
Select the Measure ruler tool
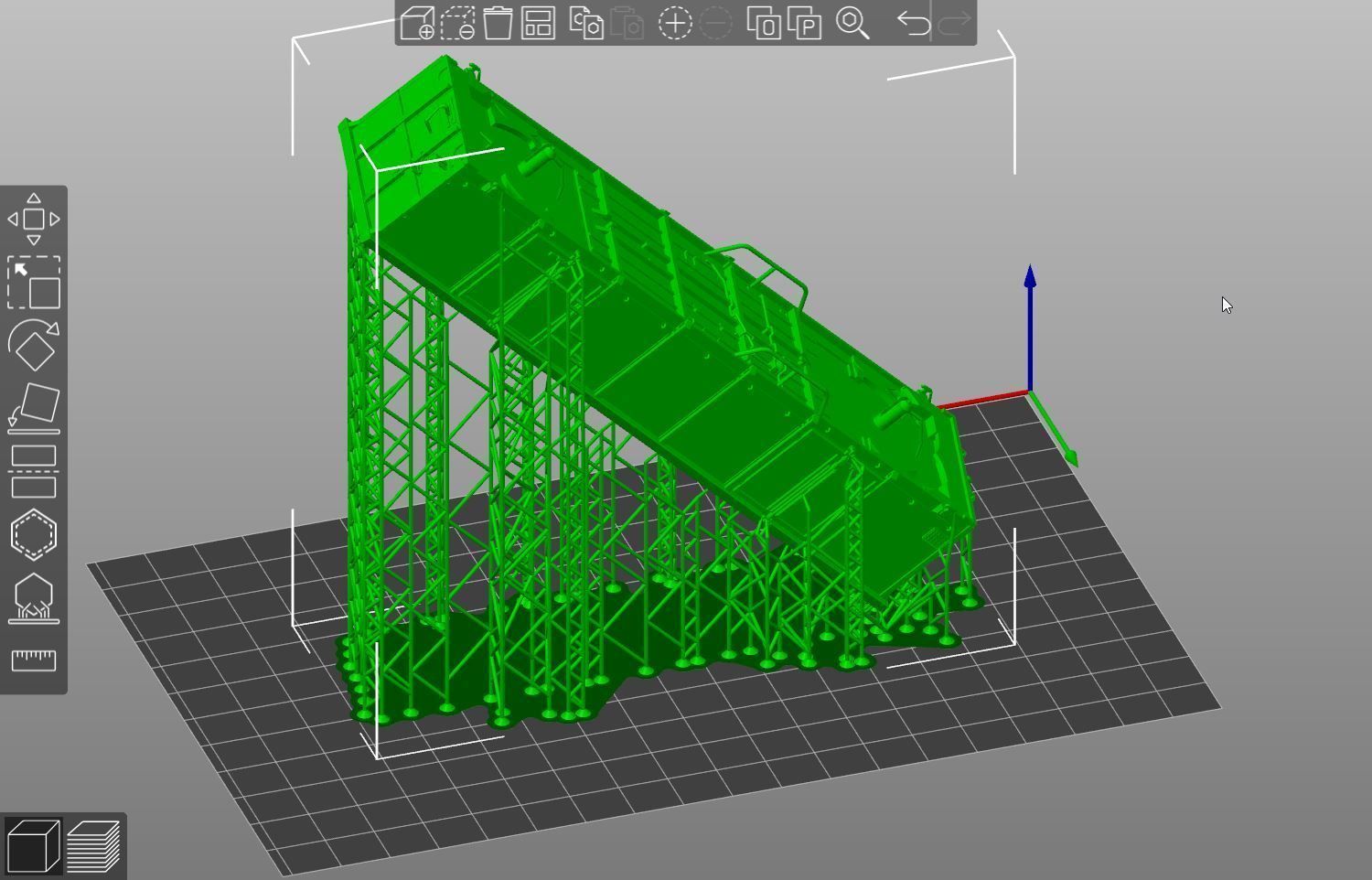click(34, 660)
